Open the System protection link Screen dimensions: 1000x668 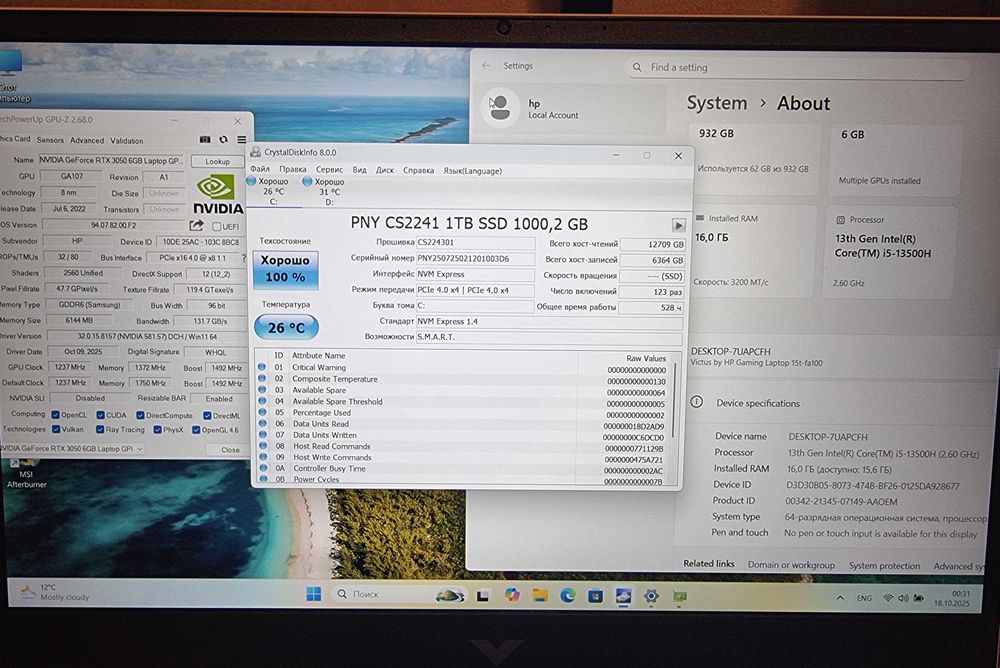pos(884,565)
